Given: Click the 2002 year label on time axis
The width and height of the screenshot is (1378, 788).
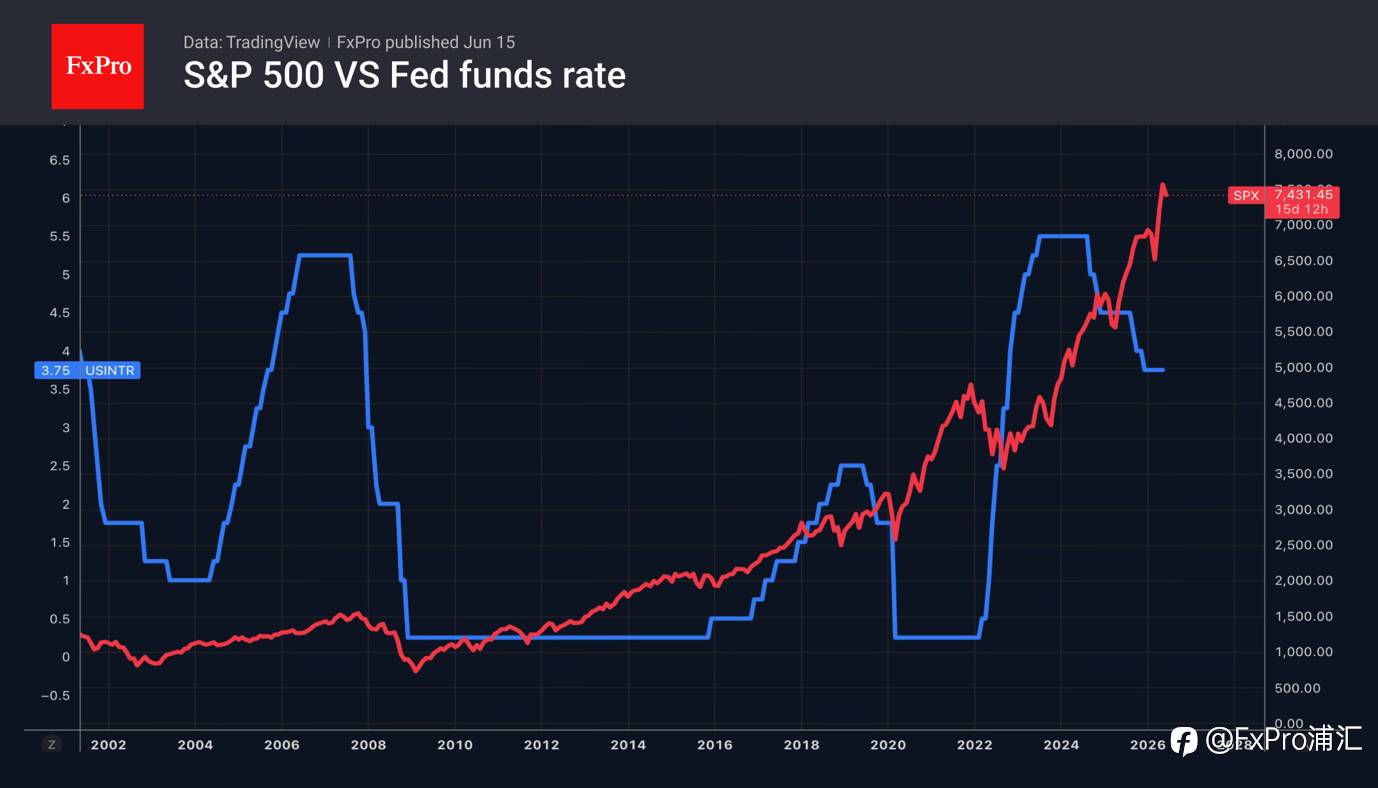Looking at the screenshot, I should 108,744.
